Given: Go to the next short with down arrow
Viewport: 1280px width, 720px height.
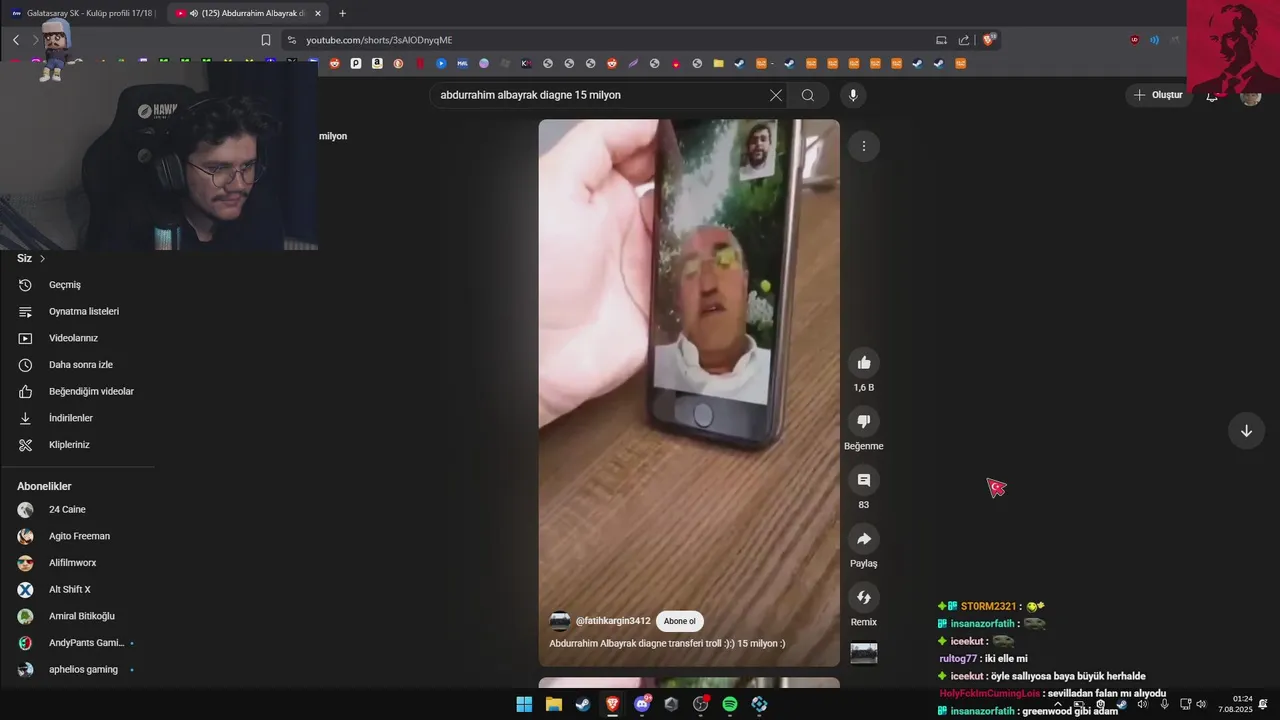Looking at the screenshot, I should pyautogui.click(x=1246, y=431).
